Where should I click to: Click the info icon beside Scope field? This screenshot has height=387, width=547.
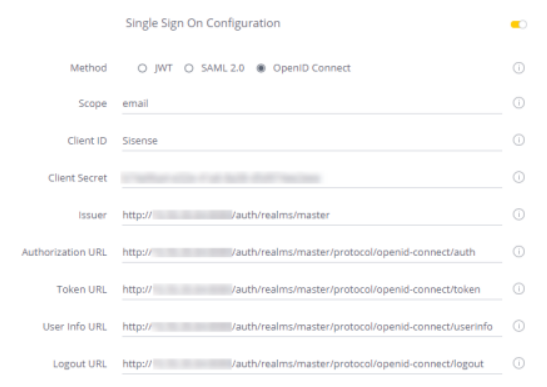tap(518, 103)
